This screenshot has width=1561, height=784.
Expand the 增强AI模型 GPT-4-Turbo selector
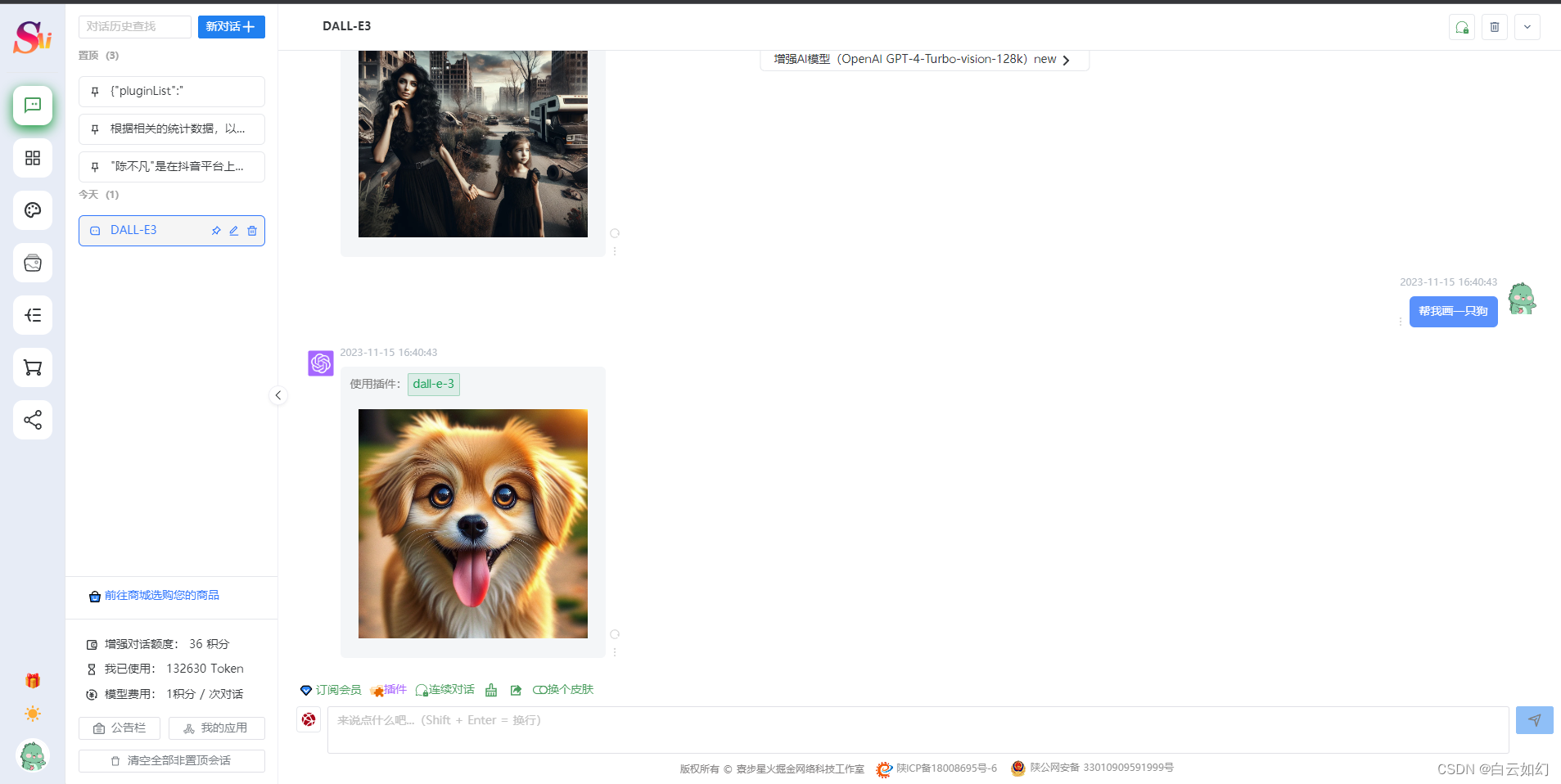[x=924, y=60]
